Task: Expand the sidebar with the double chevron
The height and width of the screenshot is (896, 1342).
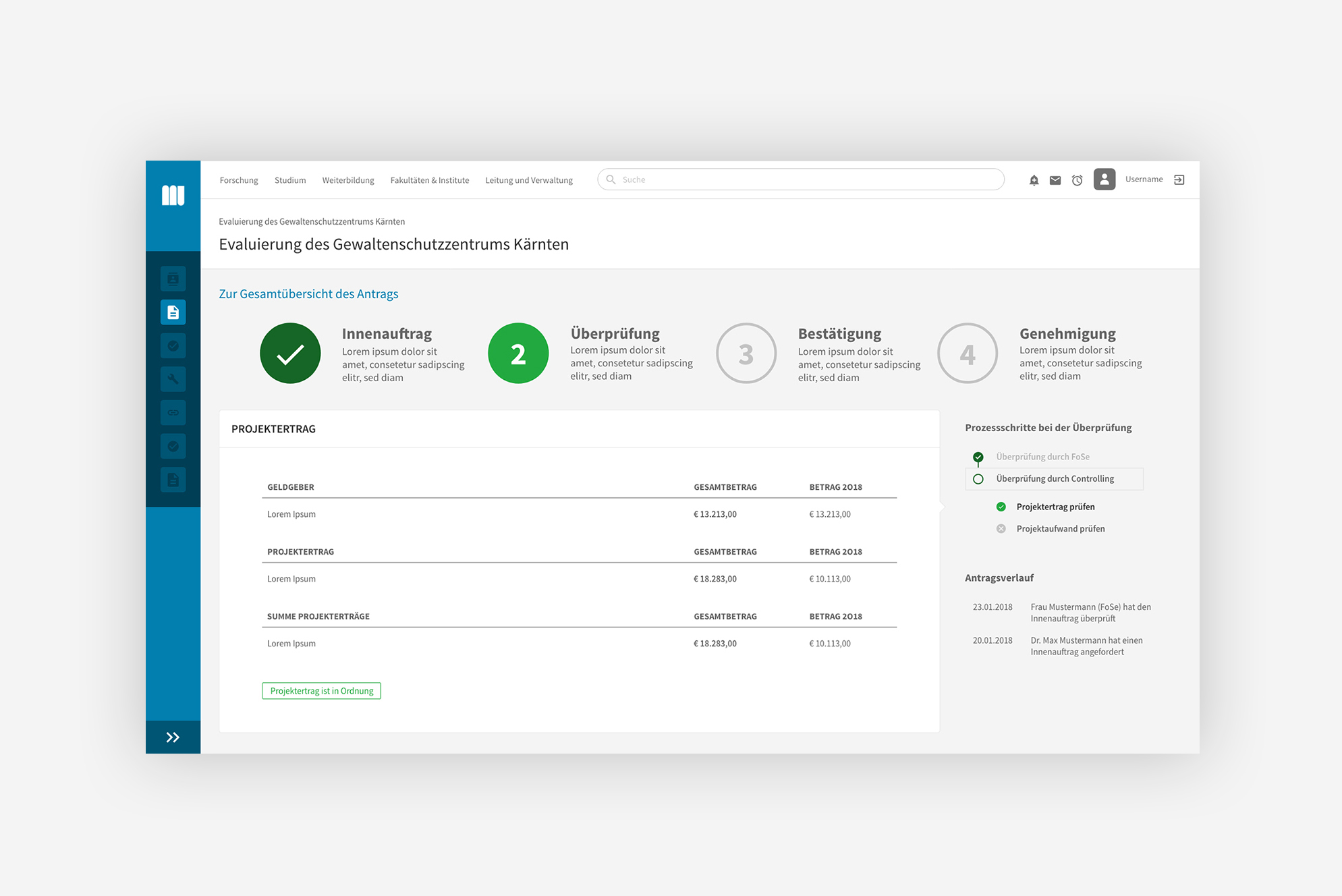Action: tap(173, 737)
